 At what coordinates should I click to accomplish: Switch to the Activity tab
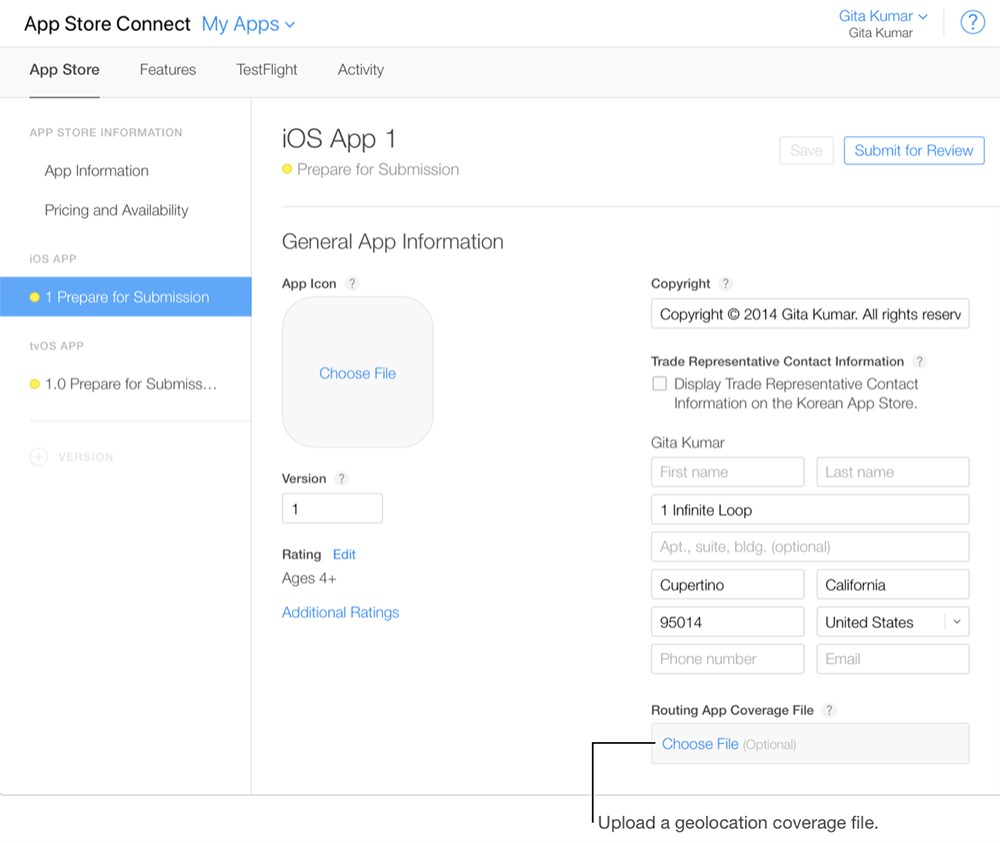361,70
